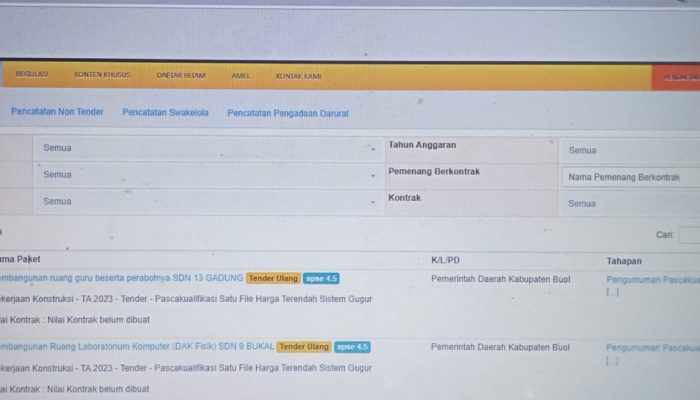Open the DAFTAR HITAM menu item

[181, 75]
